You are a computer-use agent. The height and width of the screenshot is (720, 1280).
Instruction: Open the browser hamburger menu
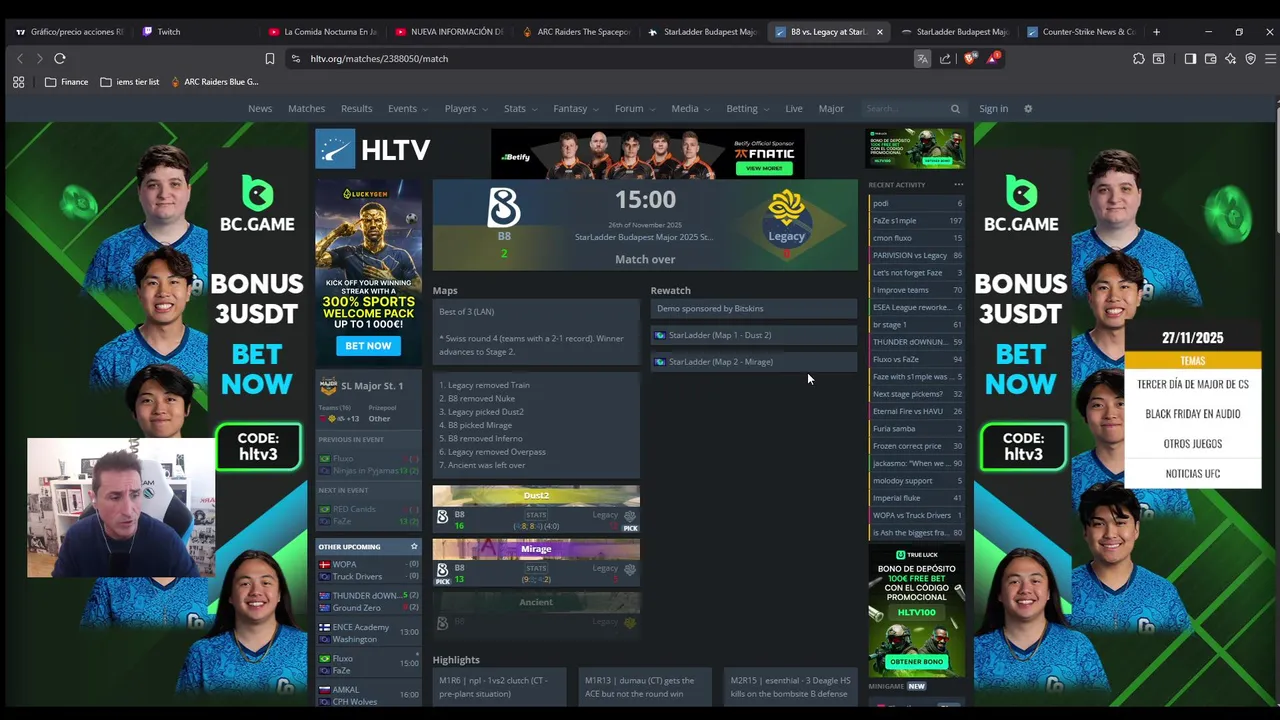1270,59
